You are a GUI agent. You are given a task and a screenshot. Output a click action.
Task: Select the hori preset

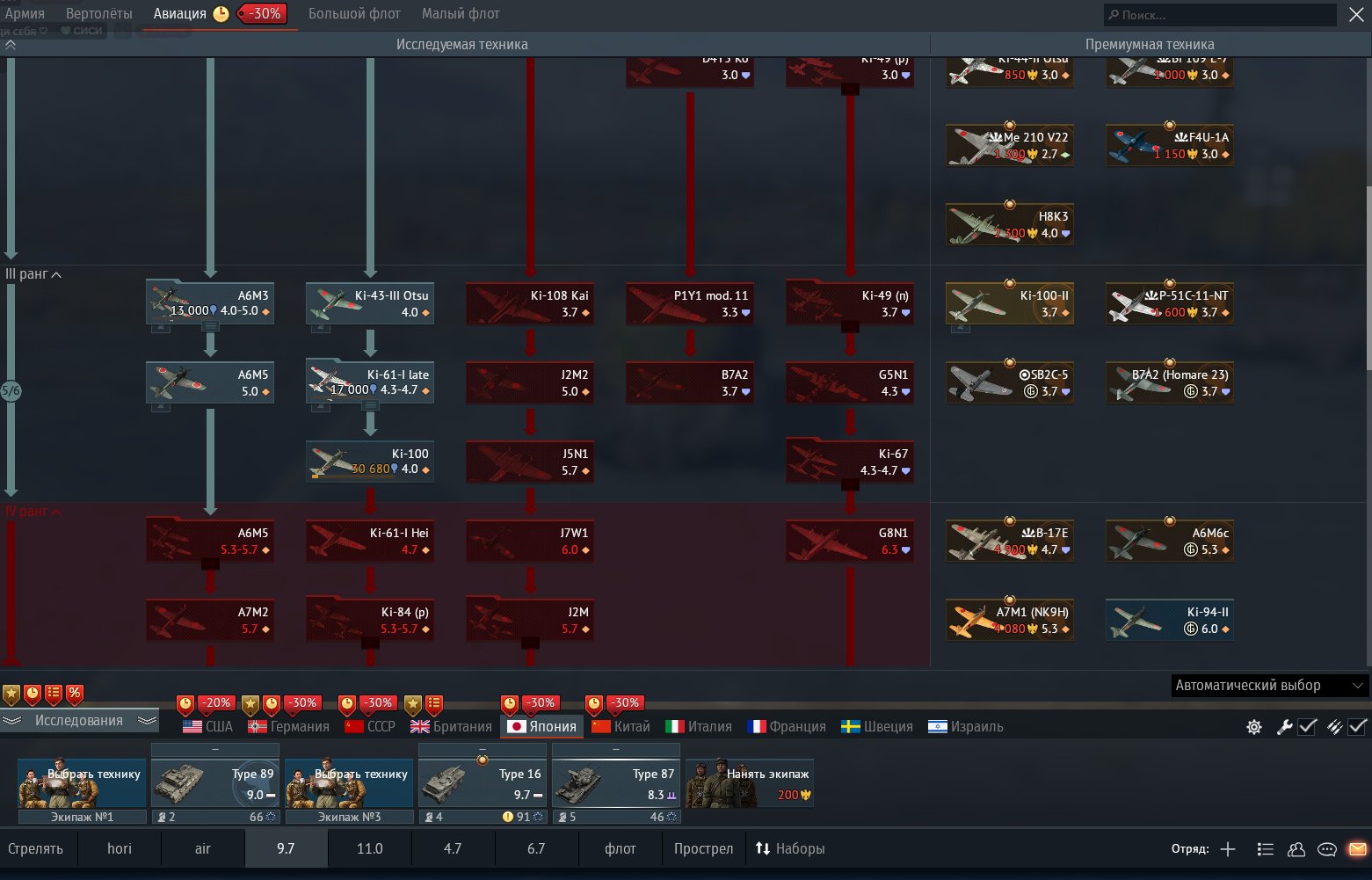tap(120, 849)
